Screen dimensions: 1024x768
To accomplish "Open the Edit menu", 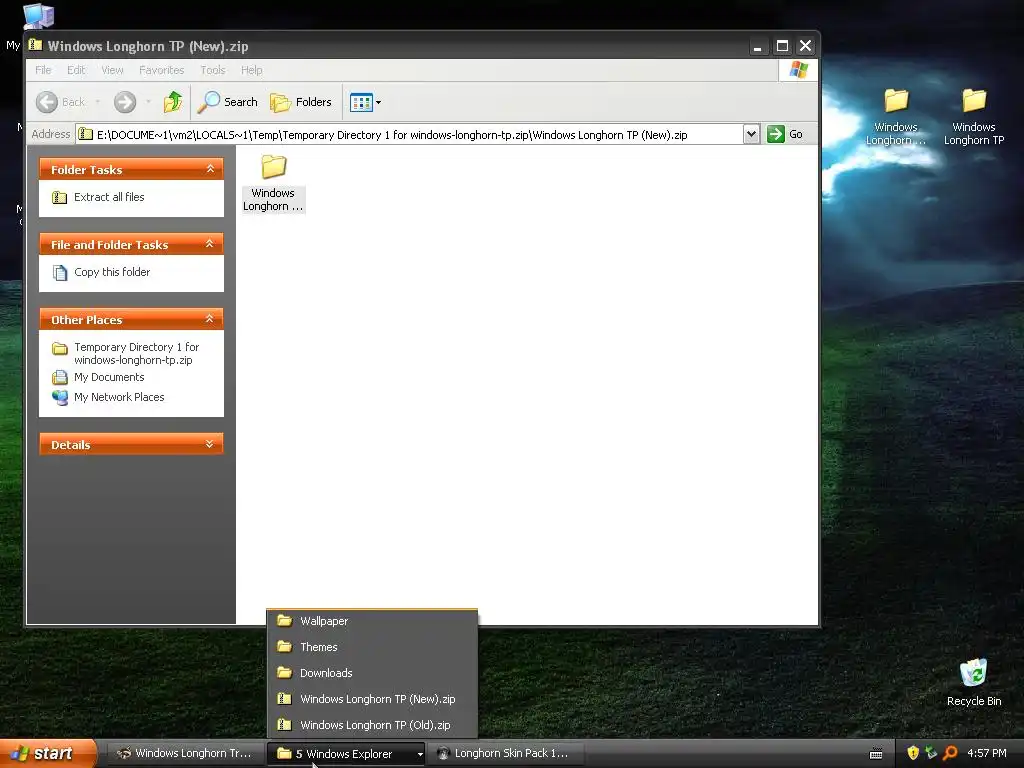I will [76, 70].
